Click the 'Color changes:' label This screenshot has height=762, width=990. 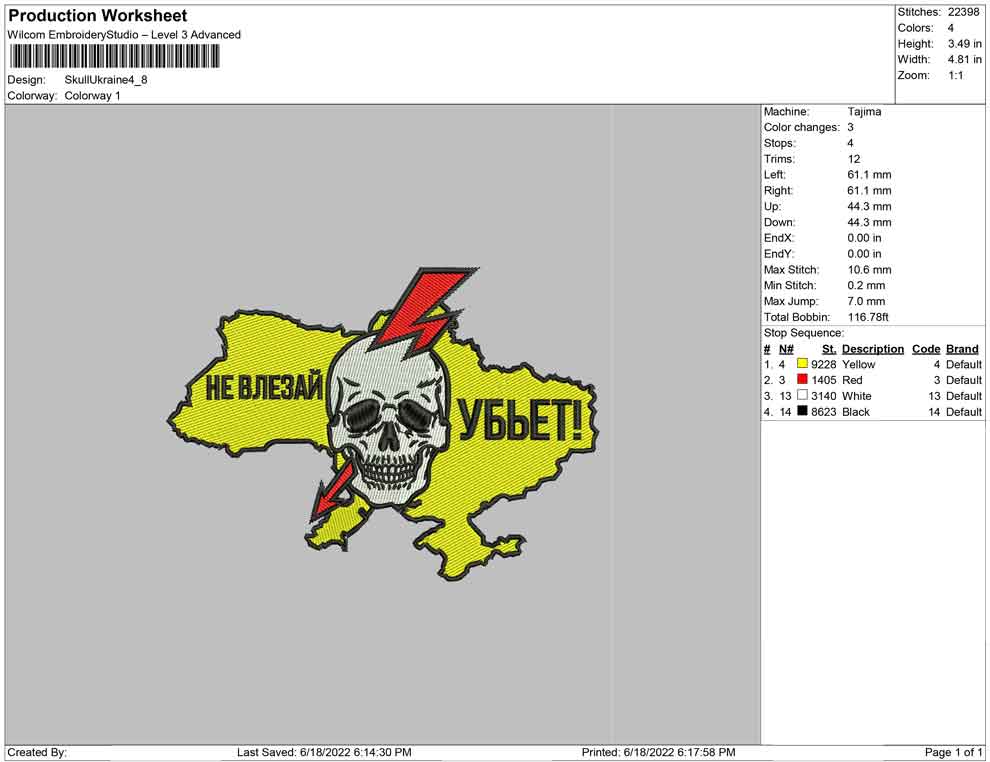tap(801, 128)
